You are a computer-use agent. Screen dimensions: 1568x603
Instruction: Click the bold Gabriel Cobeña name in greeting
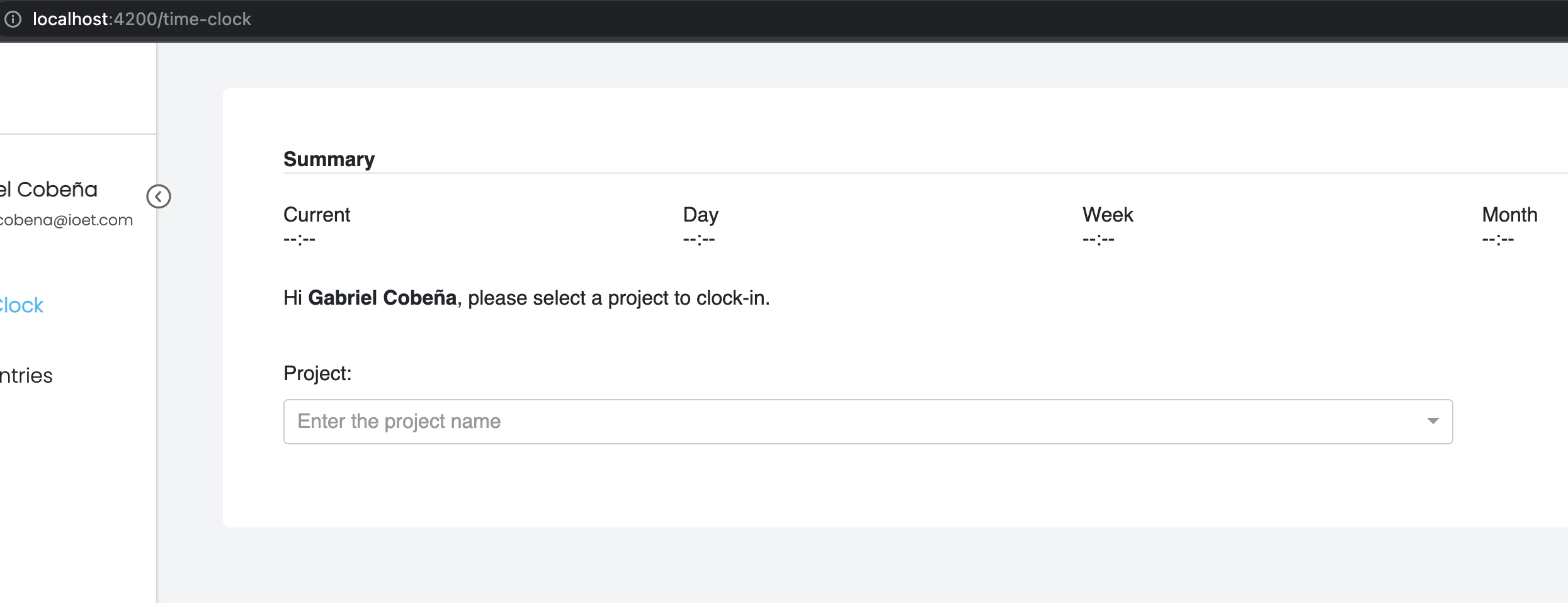pos(382,298)
